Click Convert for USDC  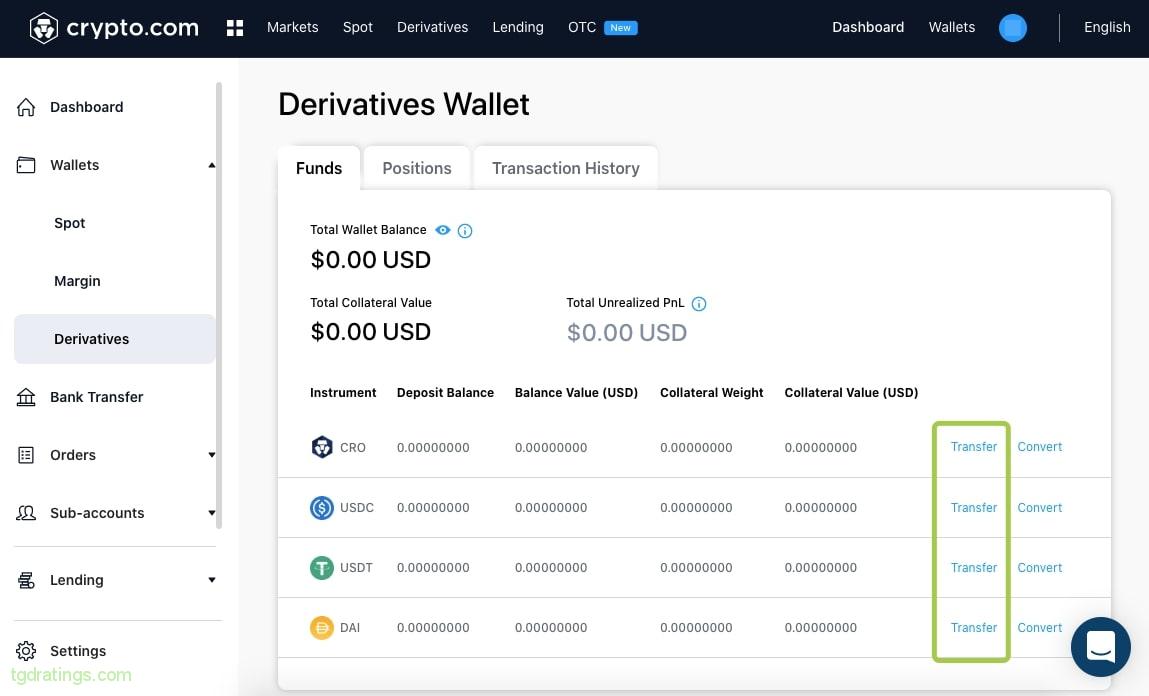[x=1039, y=507]
